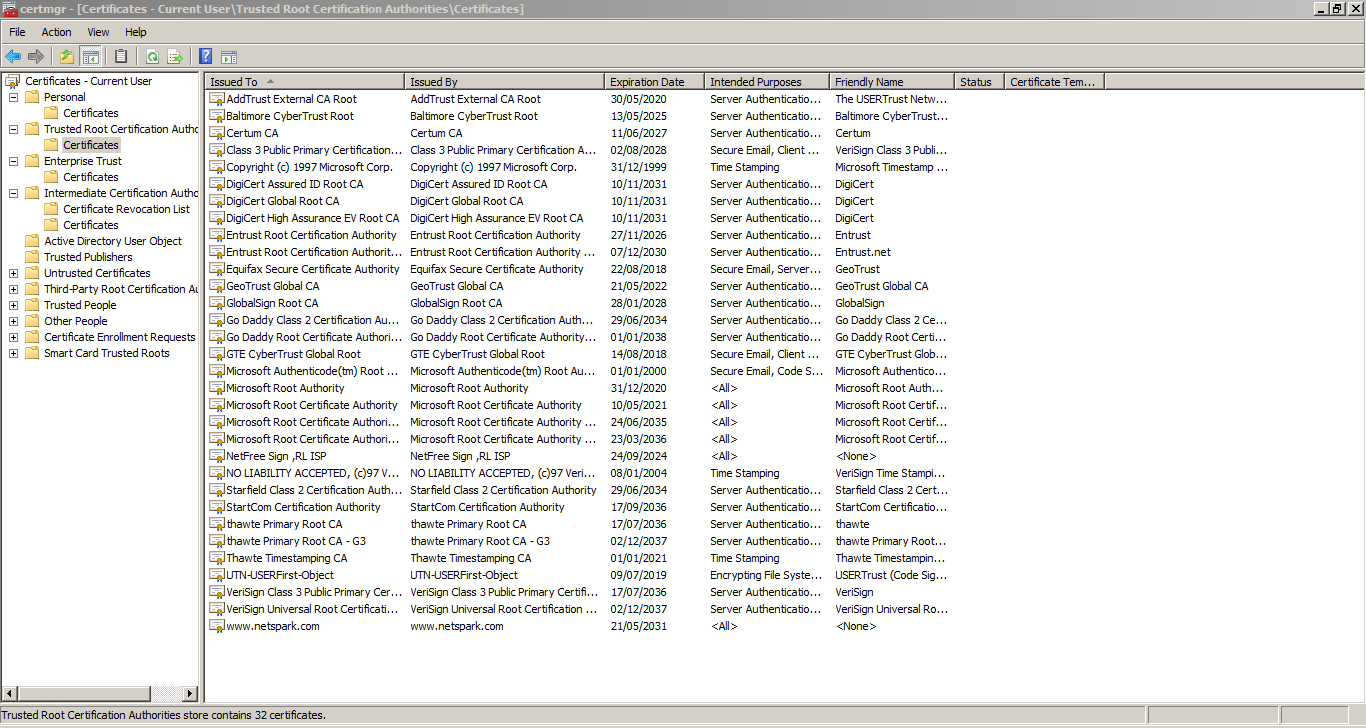This screenshot has height=728, width=1366.
Task: Click the tree pane scrollbar right arrow
Action: pyautogui.click(x=191, y=693)
